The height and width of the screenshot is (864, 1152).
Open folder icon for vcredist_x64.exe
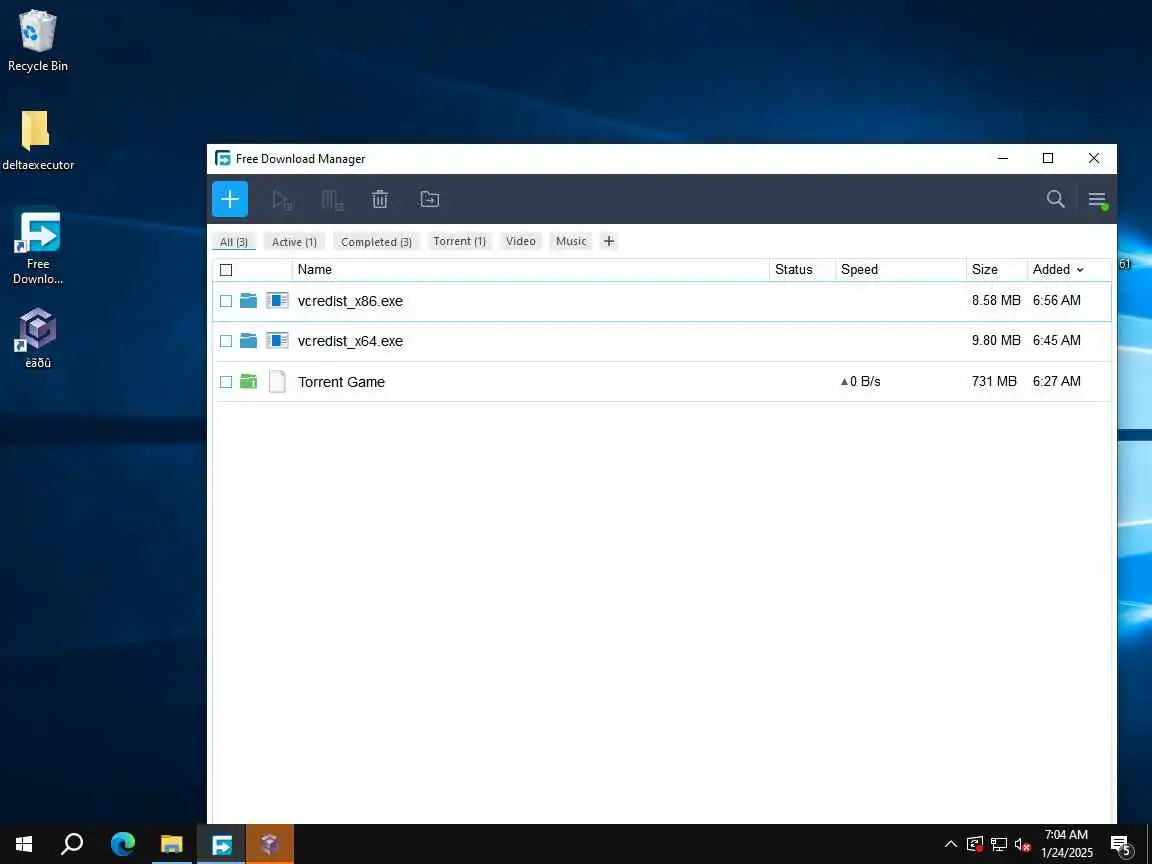coord(248,341)
